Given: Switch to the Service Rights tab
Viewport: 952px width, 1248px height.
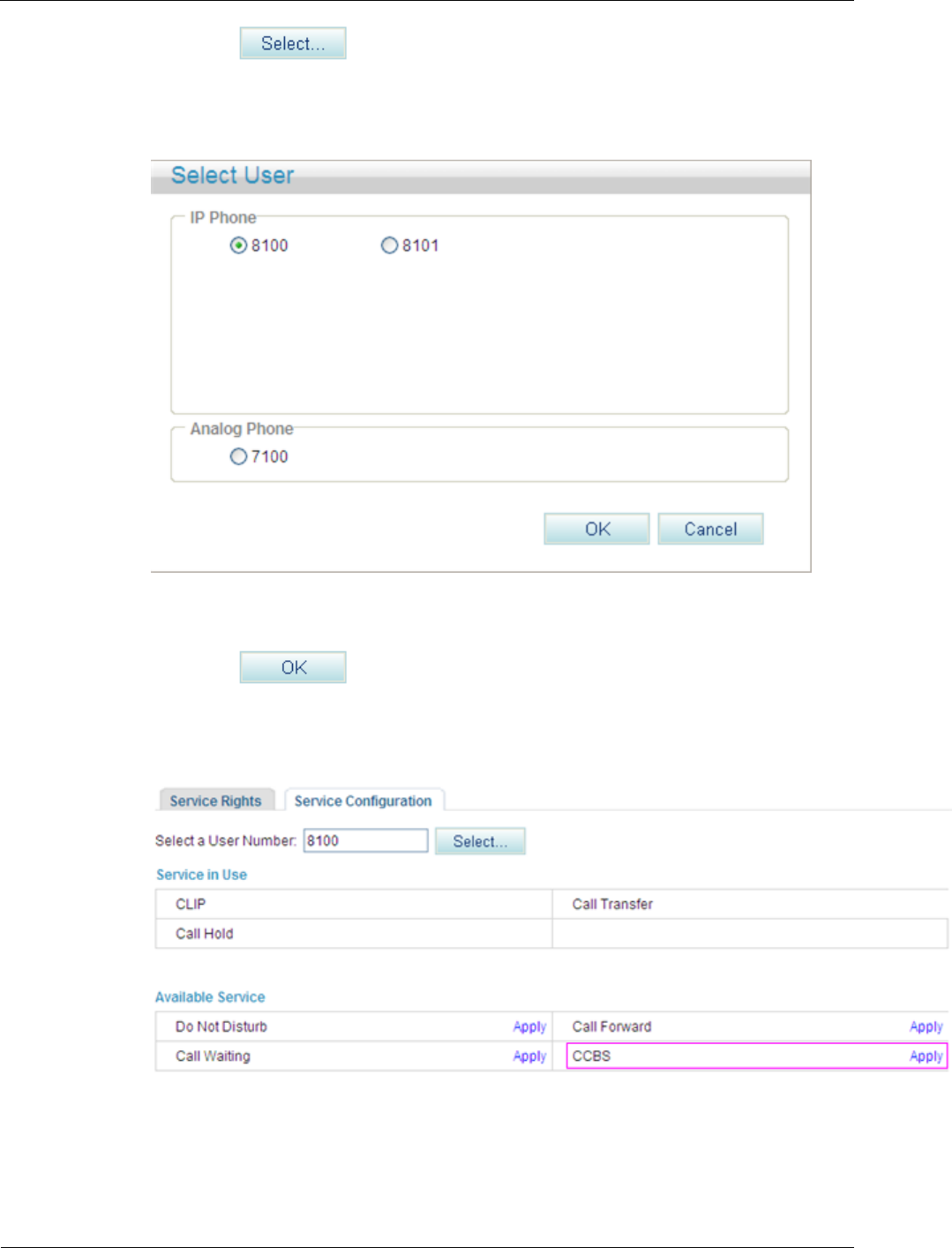Looking at the screenshot, I should tap(216, 801).
